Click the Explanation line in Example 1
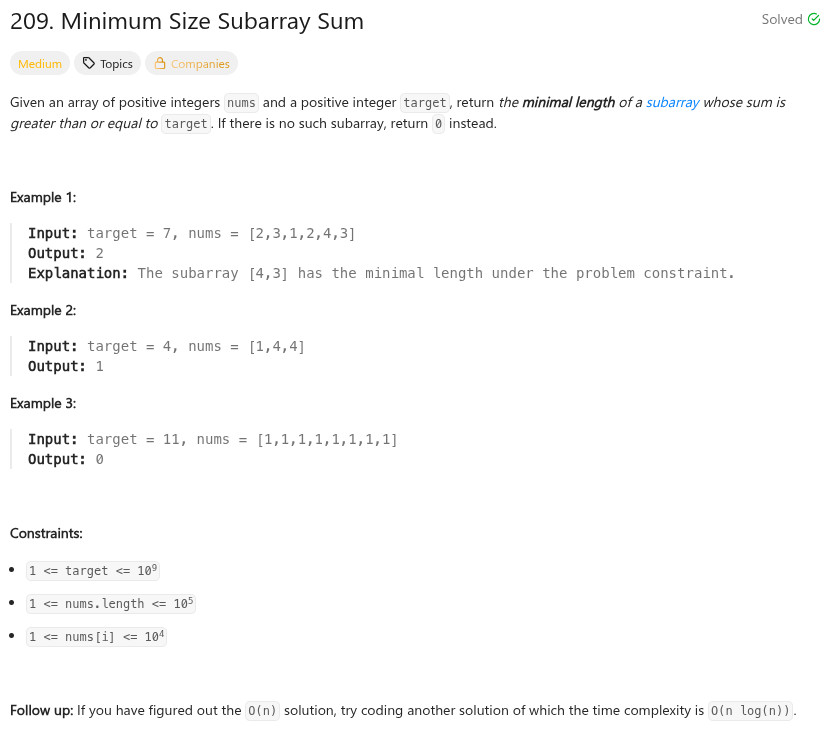Image resolution: width=836 pixels, height=746 pixels. (381, 273)
